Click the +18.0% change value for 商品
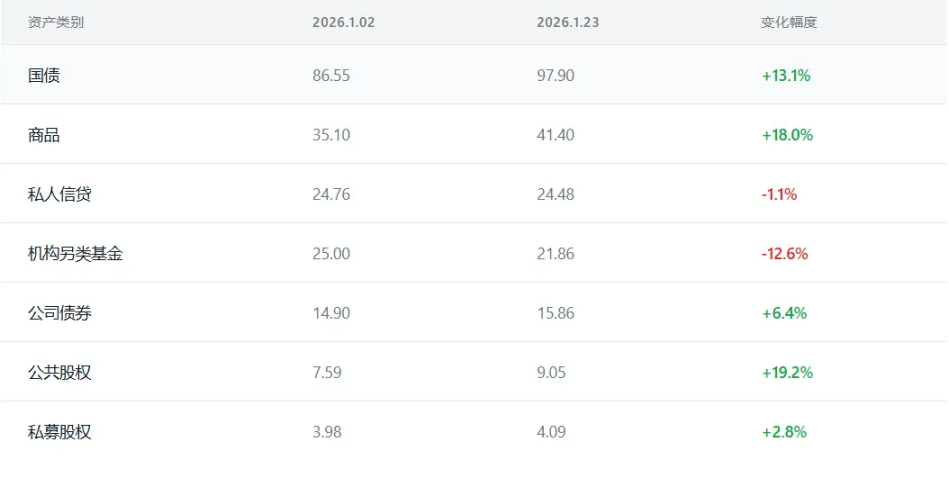 point(787,135)
